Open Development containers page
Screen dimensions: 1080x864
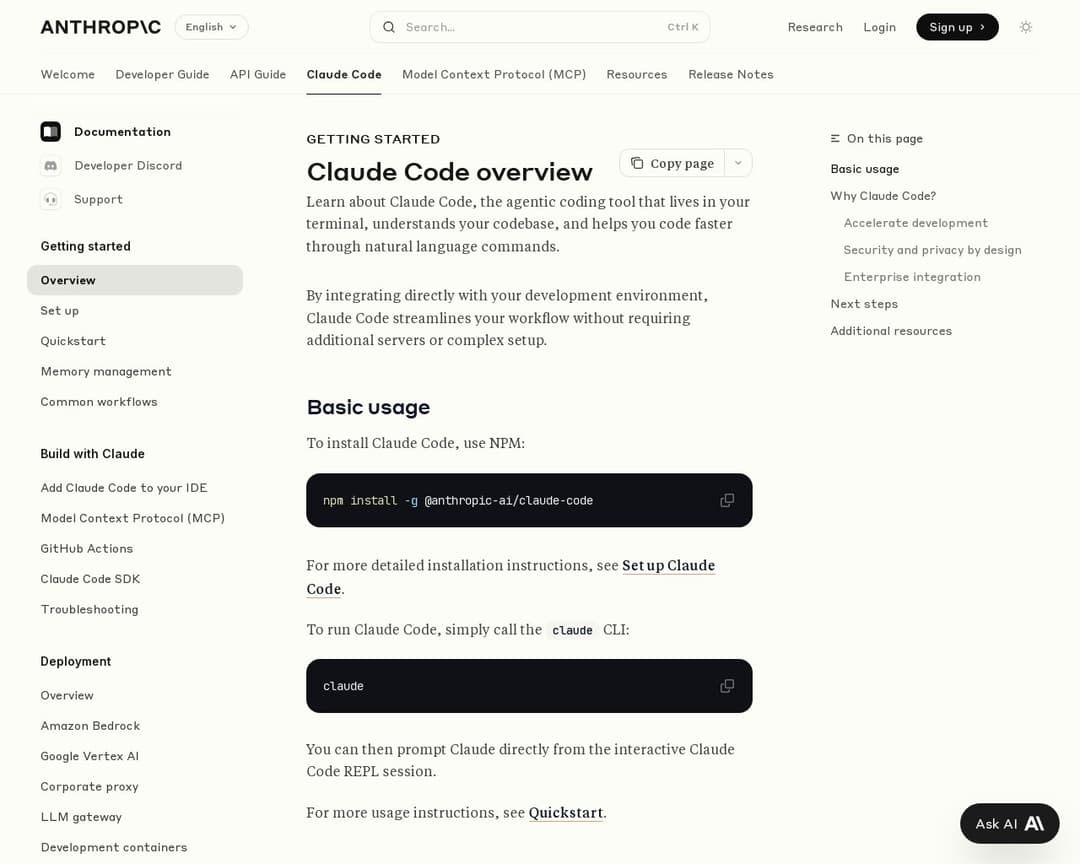[x=114, y=847]
